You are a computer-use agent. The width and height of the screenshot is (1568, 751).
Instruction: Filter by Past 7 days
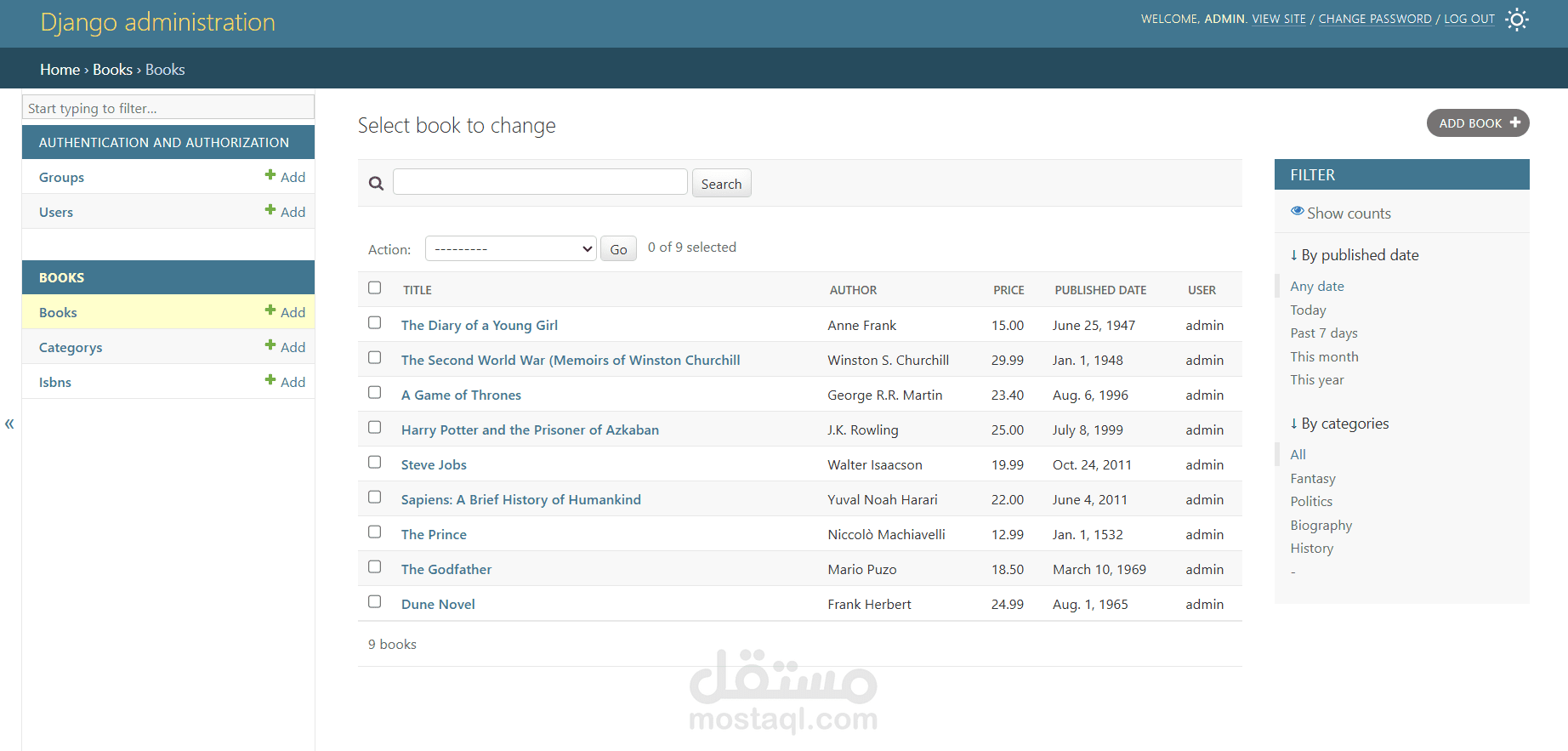tap(1324, 333)
